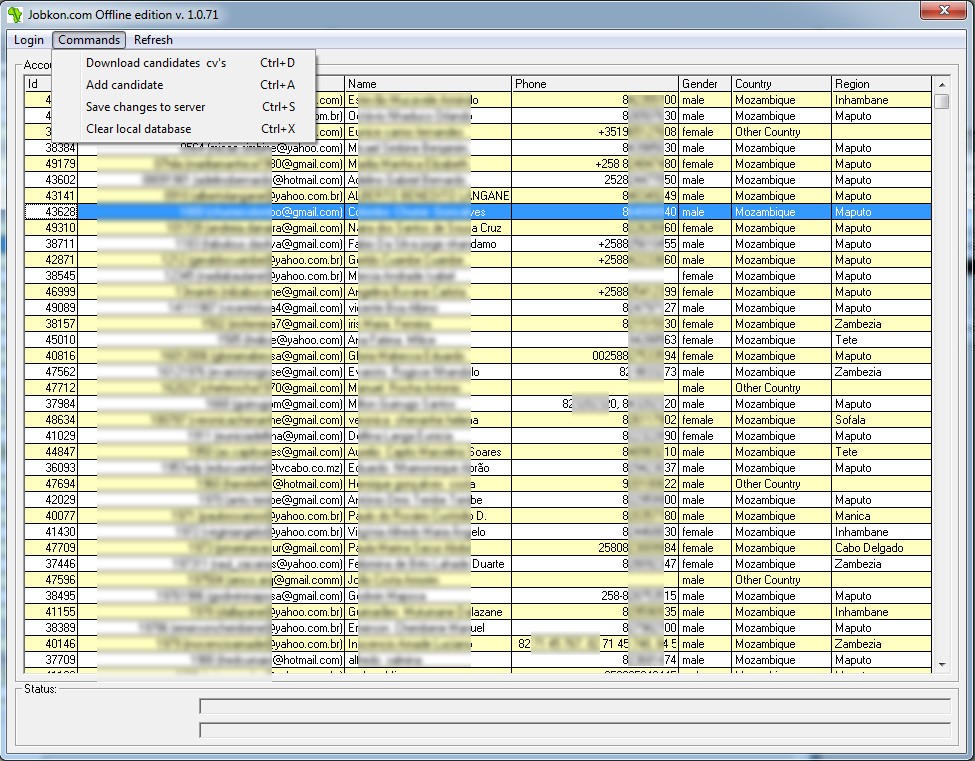Click Id cell 49089
This screenshot has width=975, height=761.
(51, 308)
